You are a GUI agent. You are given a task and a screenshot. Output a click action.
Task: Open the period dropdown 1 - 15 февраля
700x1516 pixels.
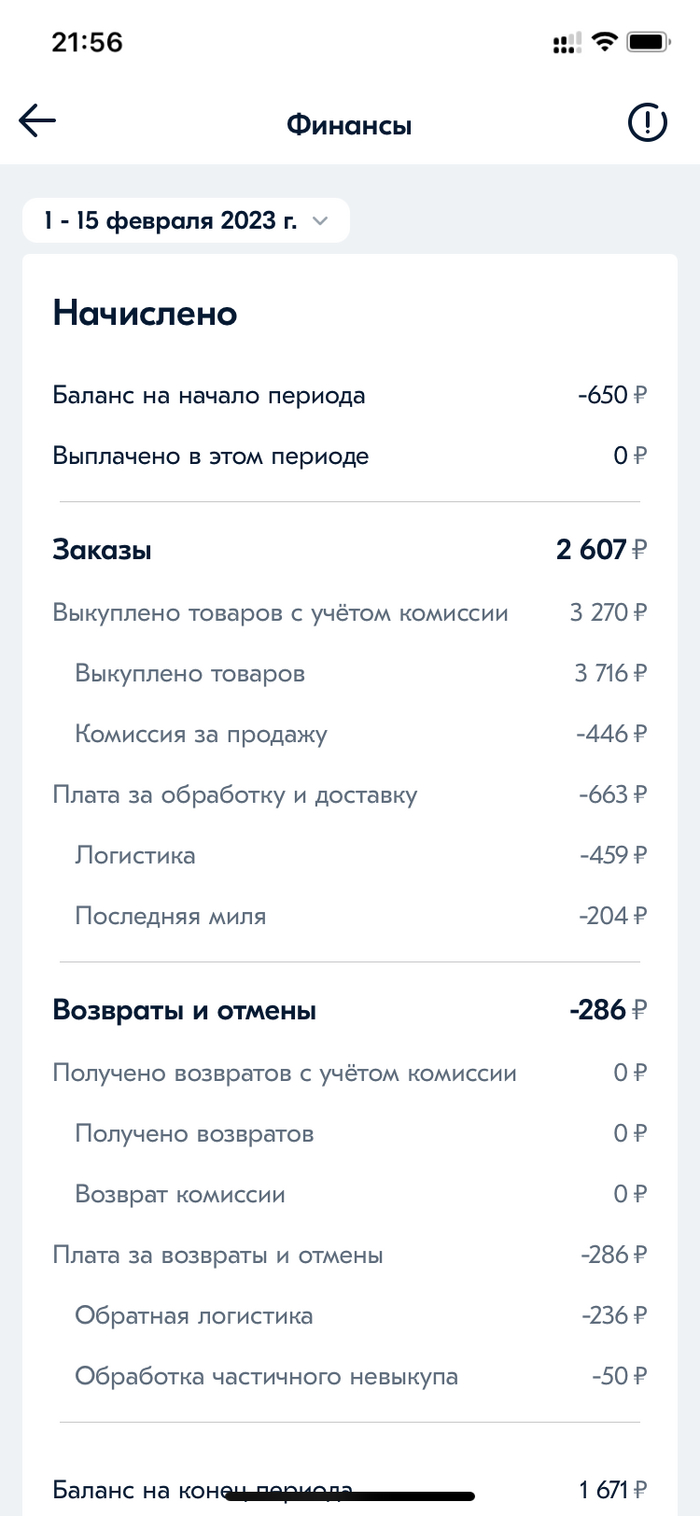coord(171,221)
